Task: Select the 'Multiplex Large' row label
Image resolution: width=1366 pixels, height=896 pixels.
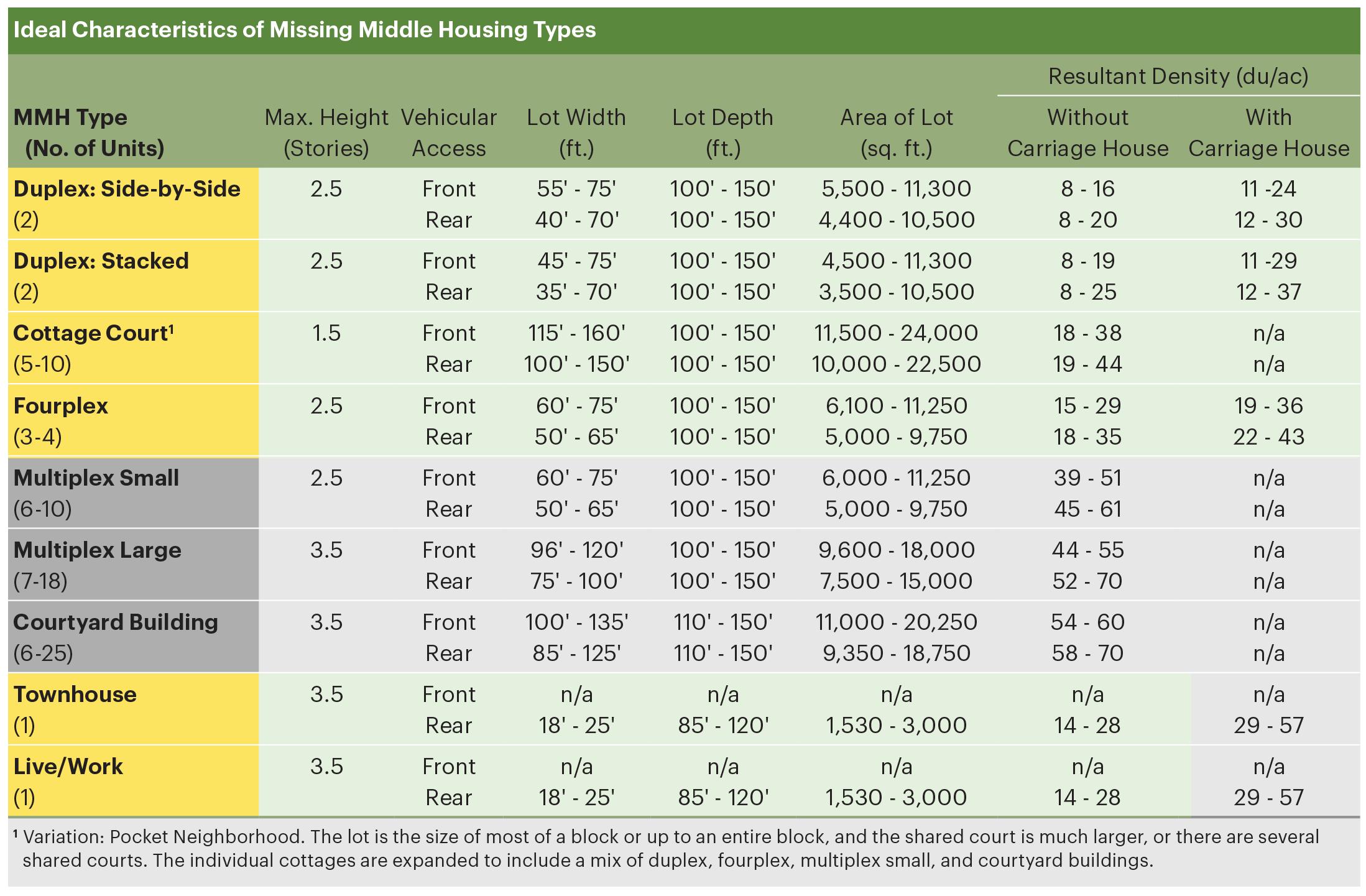Action: click(97, 550)
